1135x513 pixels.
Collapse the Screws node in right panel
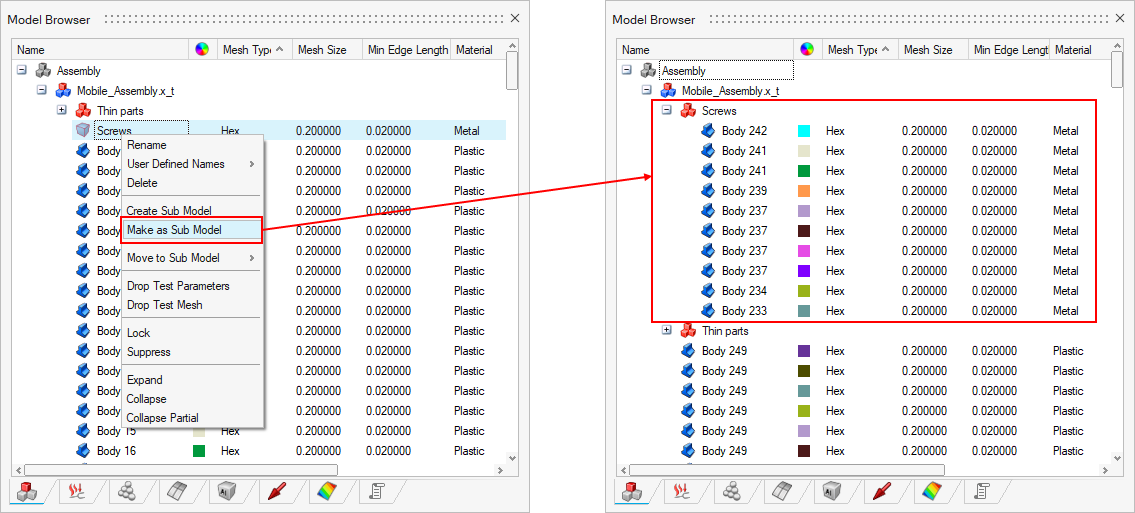667,111
